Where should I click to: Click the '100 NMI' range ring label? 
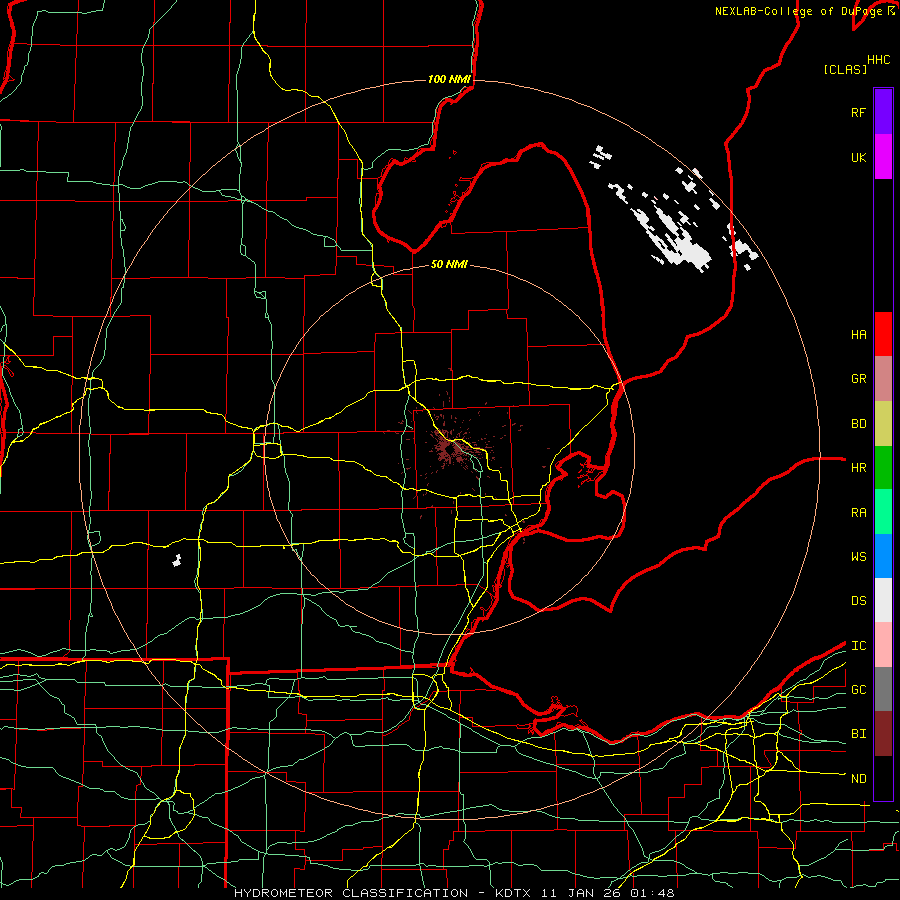[449, 79]
